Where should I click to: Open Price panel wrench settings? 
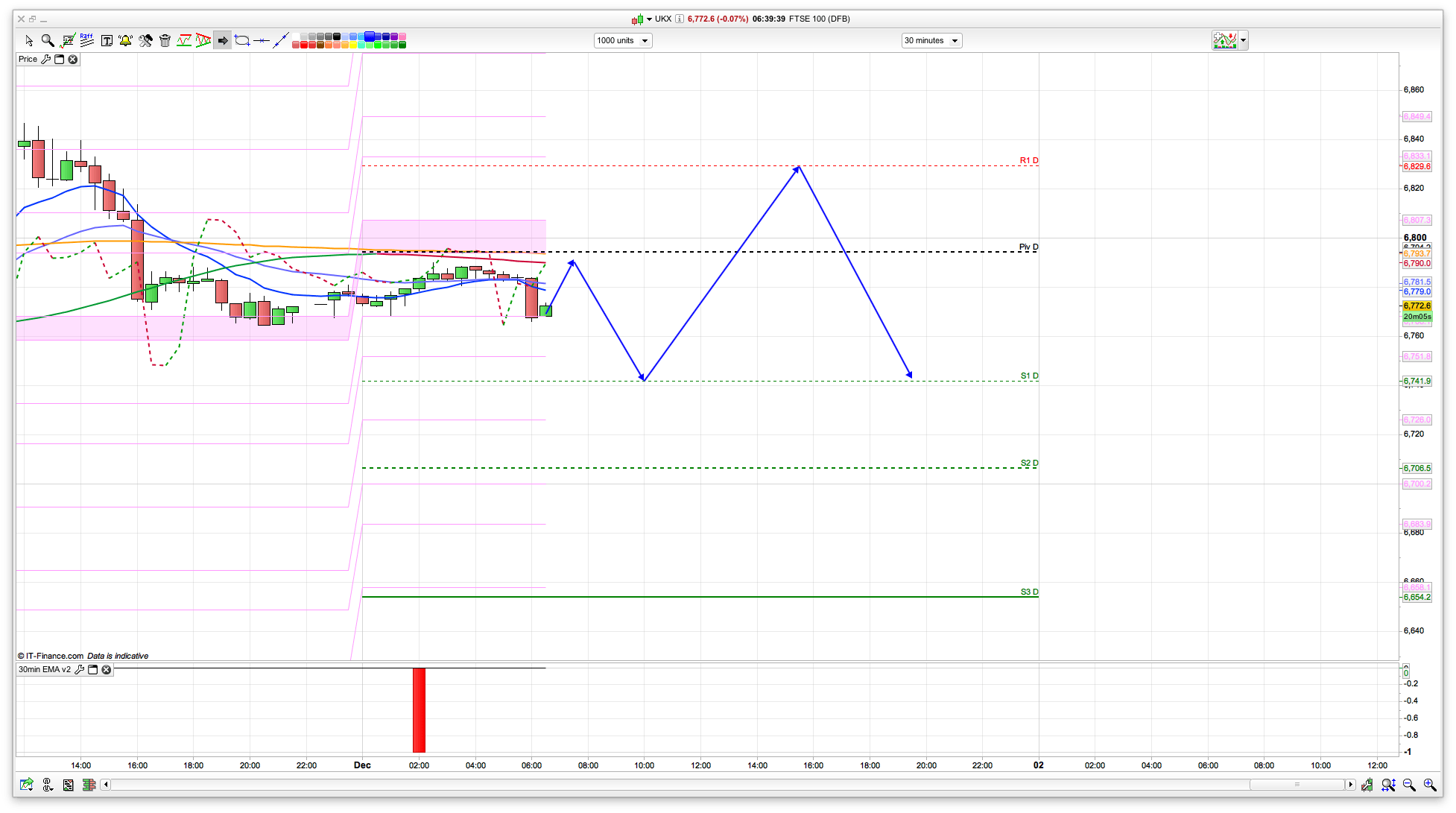tap(46, 60)
